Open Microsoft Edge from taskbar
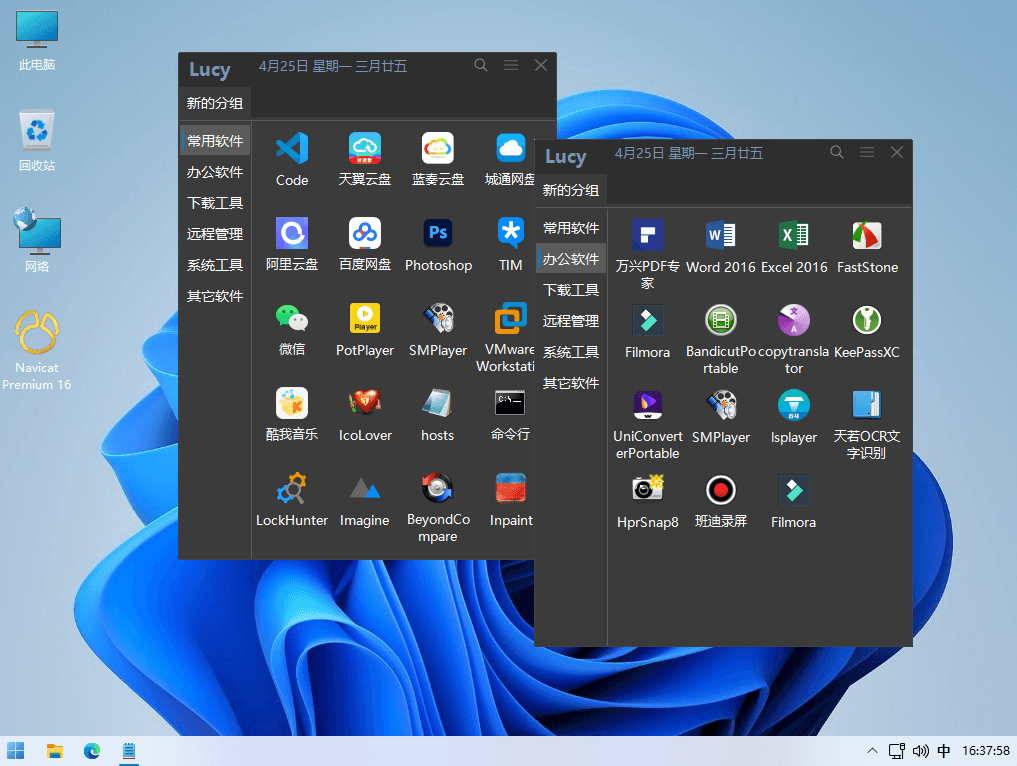The width and height of the screenshot is (1017, 766). pos(92,751)
